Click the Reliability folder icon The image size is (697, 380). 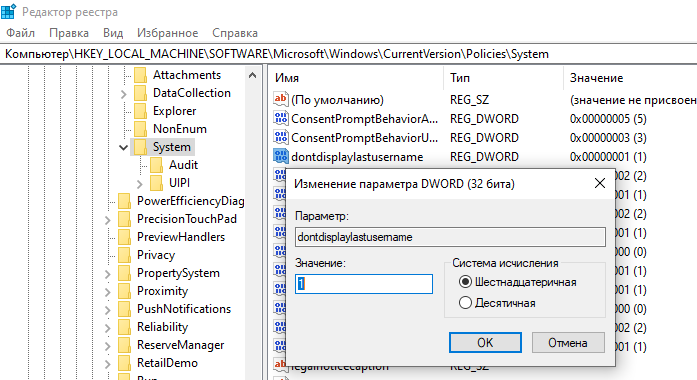124,327
